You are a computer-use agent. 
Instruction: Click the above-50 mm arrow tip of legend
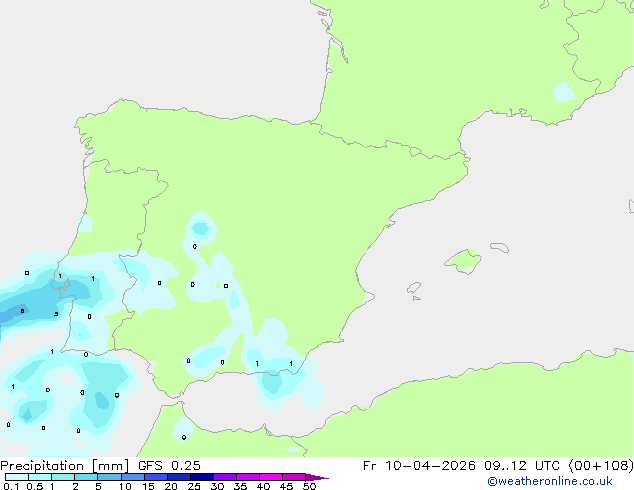317,477
